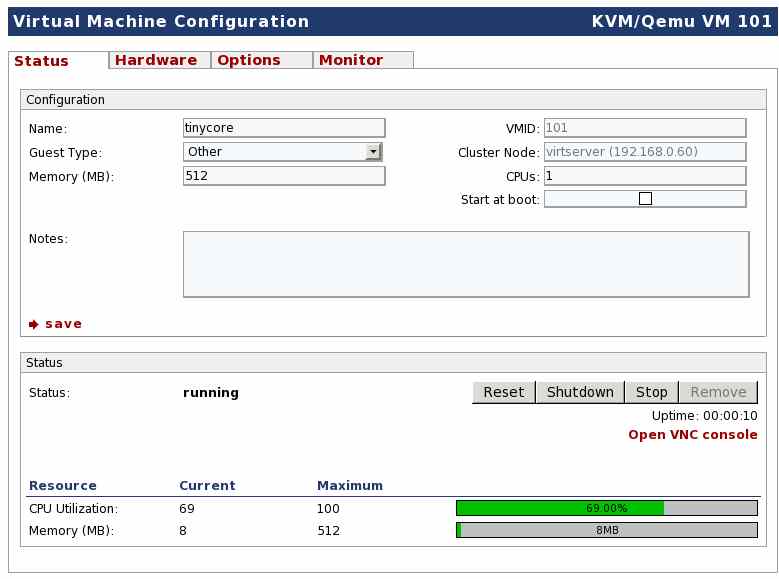The image size is (779, 579).
Task: Open the Guest Type dropdown
Action: [283, 152]
